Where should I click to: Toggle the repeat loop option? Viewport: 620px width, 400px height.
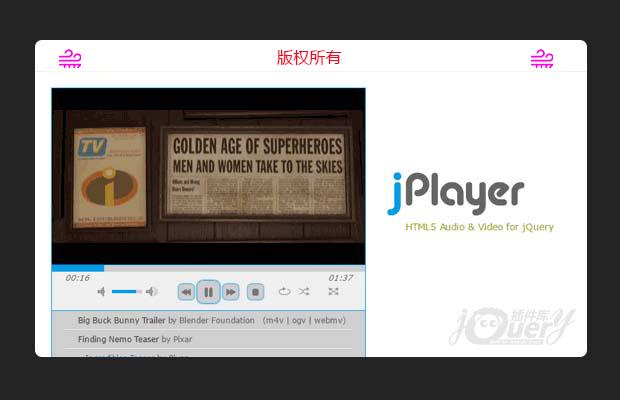[284, 292]
